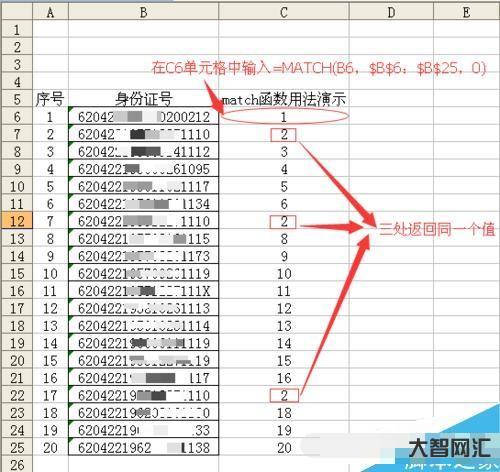
Task: Select cell C7 showing value 2
Action: [x=284, y=134]
